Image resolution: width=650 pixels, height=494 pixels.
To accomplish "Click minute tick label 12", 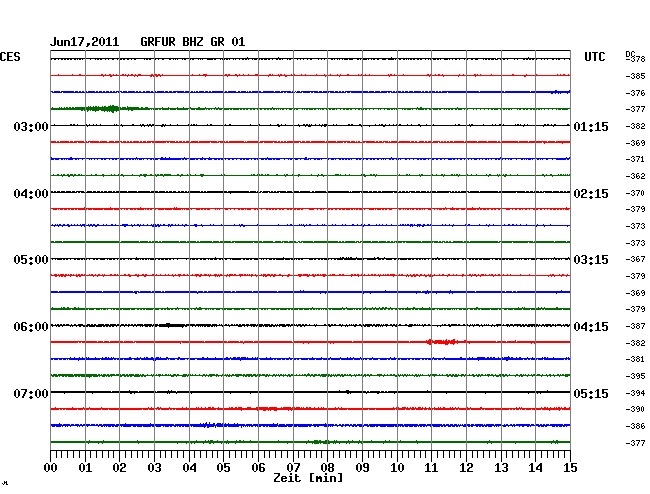I will (466, 467).
